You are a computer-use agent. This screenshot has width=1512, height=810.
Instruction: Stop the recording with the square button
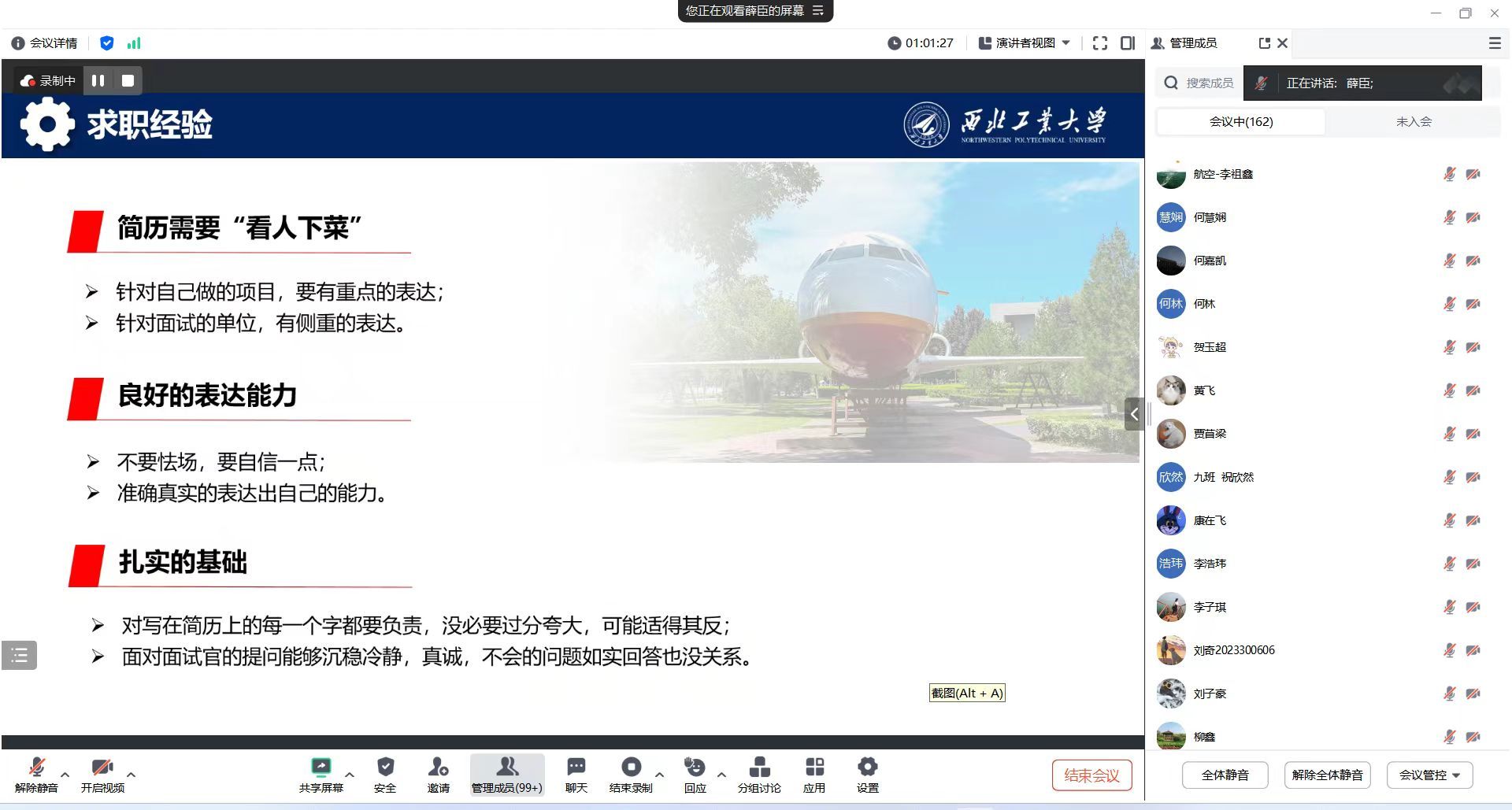(x=128, y=80)
